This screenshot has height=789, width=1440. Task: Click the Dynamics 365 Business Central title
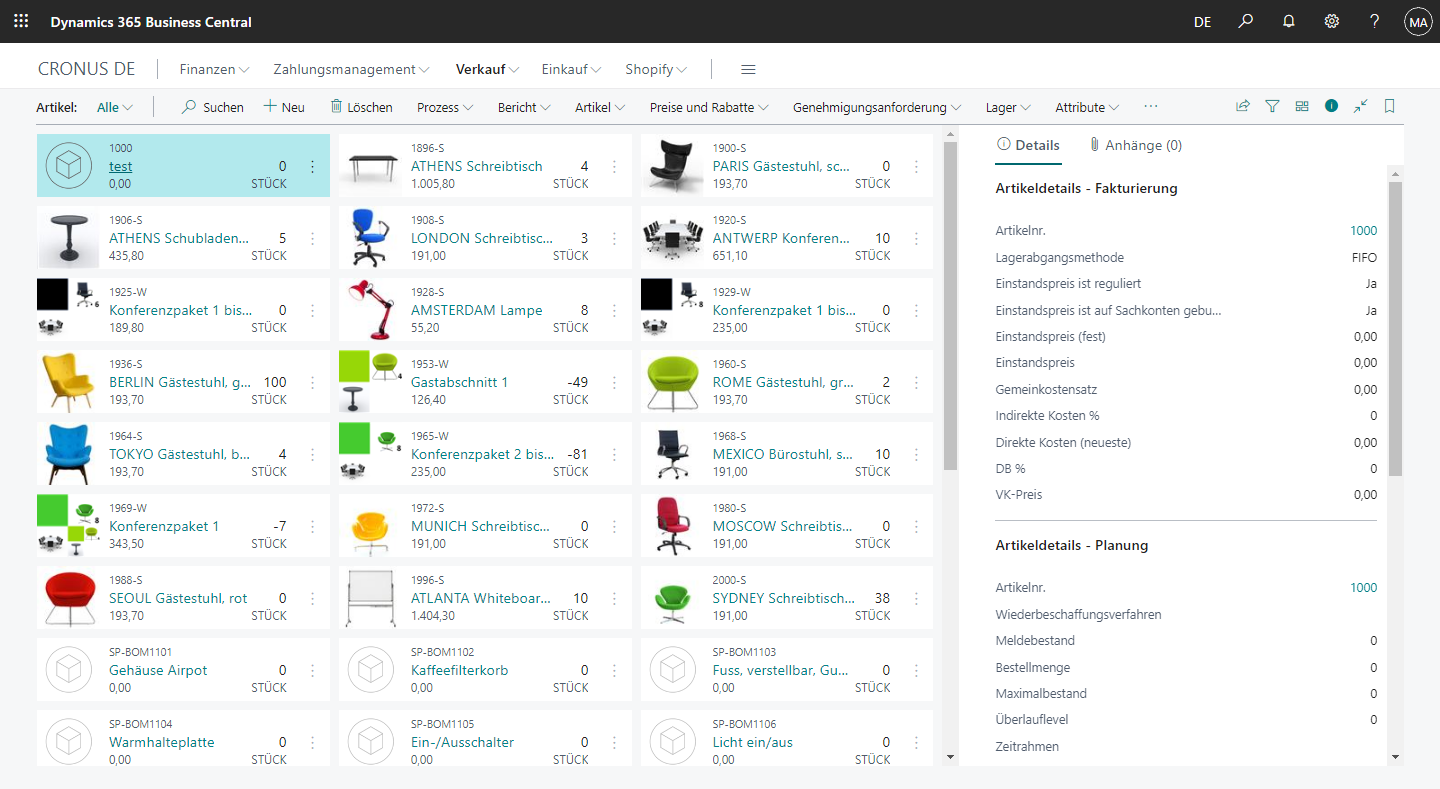pos(151,22)
